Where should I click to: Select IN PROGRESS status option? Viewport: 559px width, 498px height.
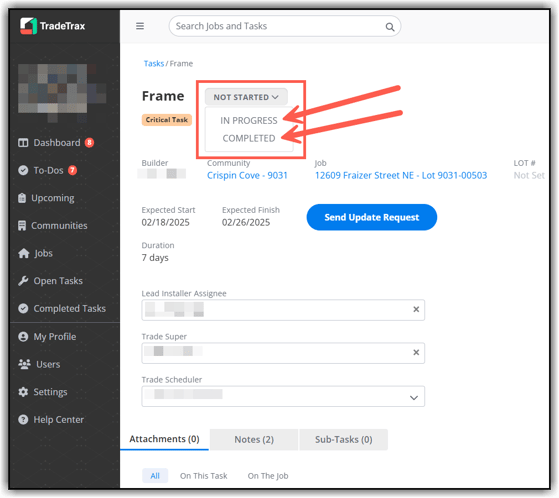[x=248, y=121]
